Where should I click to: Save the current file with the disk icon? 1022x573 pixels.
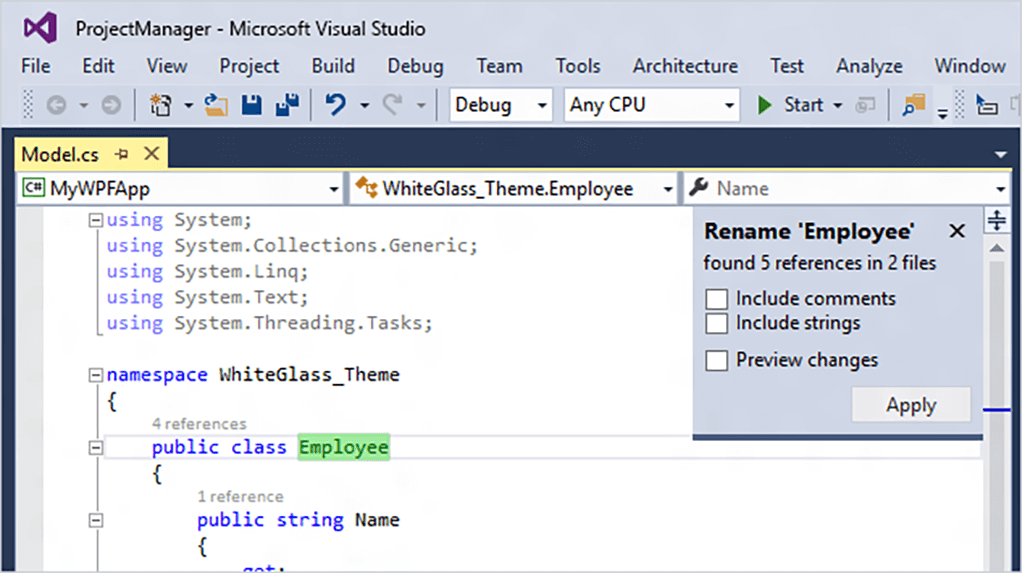[x=252, y=105]
